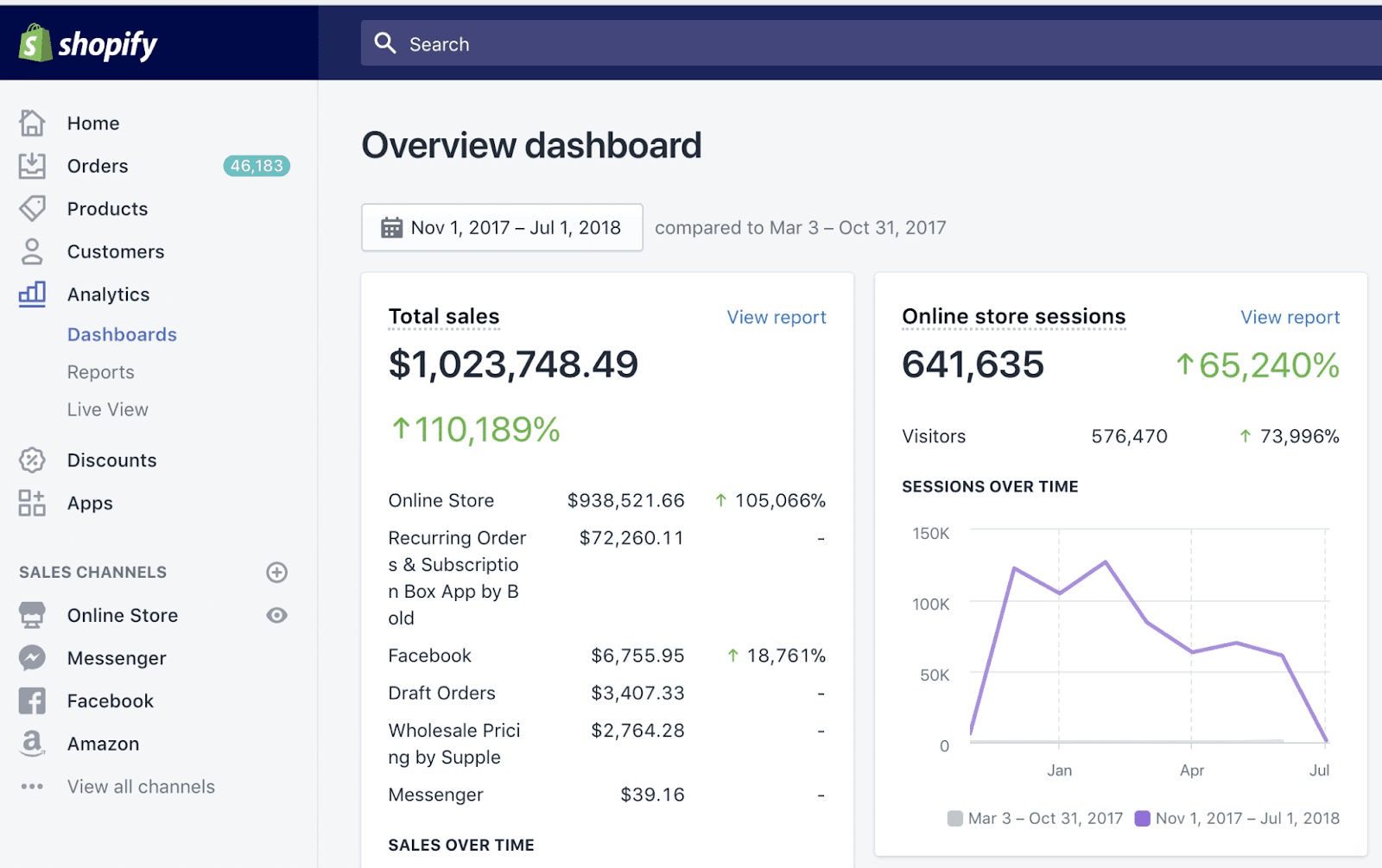1382x868 pixels.
Task: Click the gray Mar 3 – Oct 31 legend swatch
Action: (954, 818)
